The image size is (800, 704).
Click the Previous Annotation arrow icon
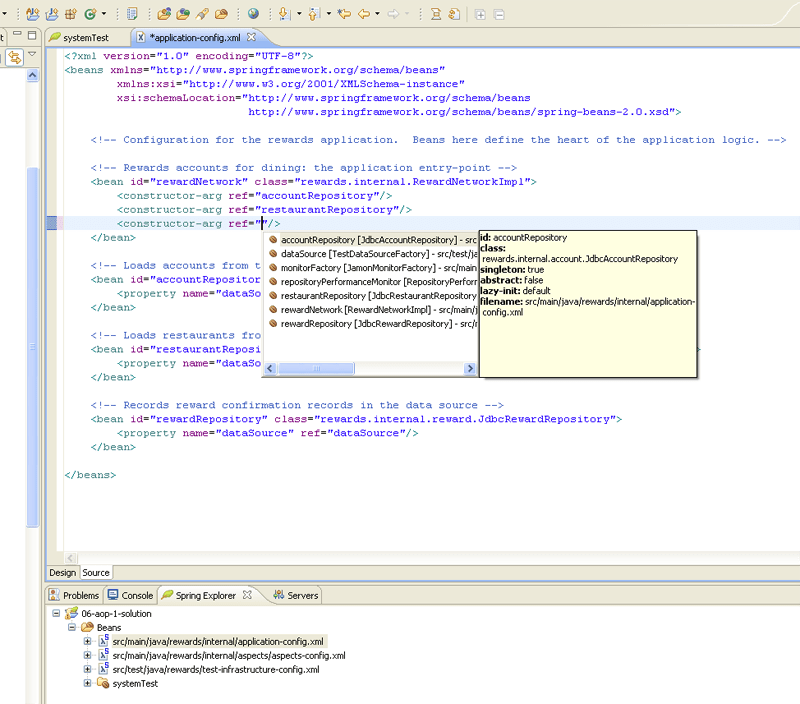[314, 14]
